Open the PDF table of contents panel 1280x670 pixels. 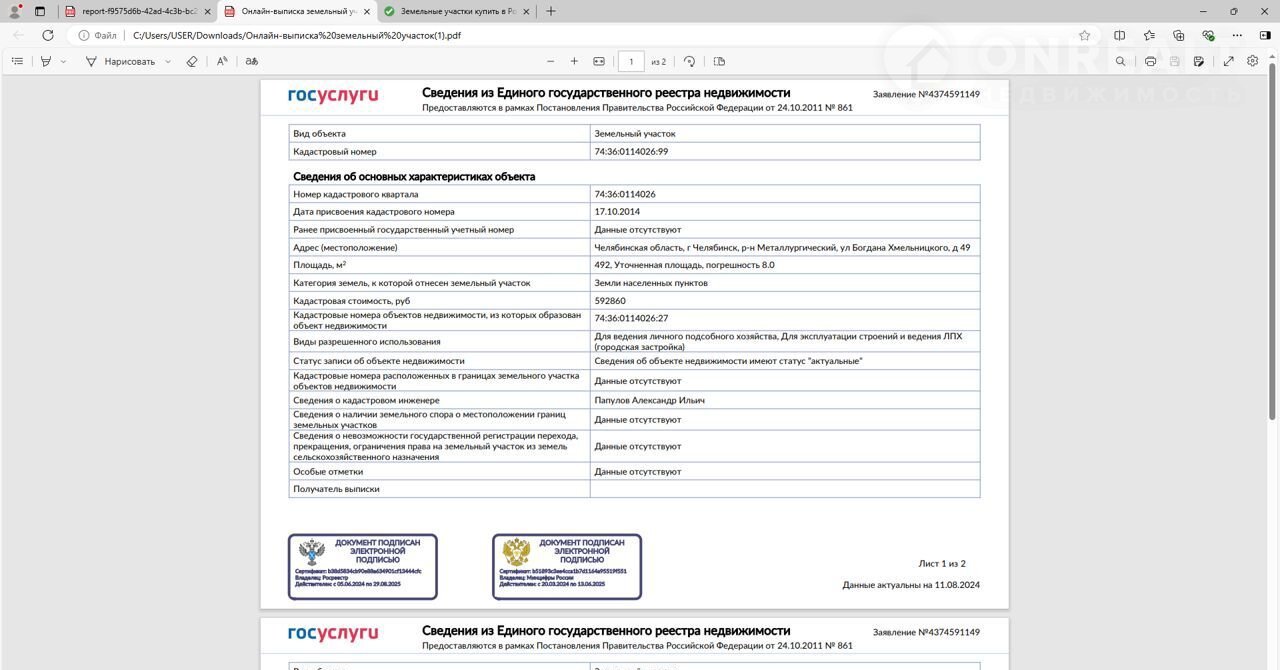coord(17,61)
